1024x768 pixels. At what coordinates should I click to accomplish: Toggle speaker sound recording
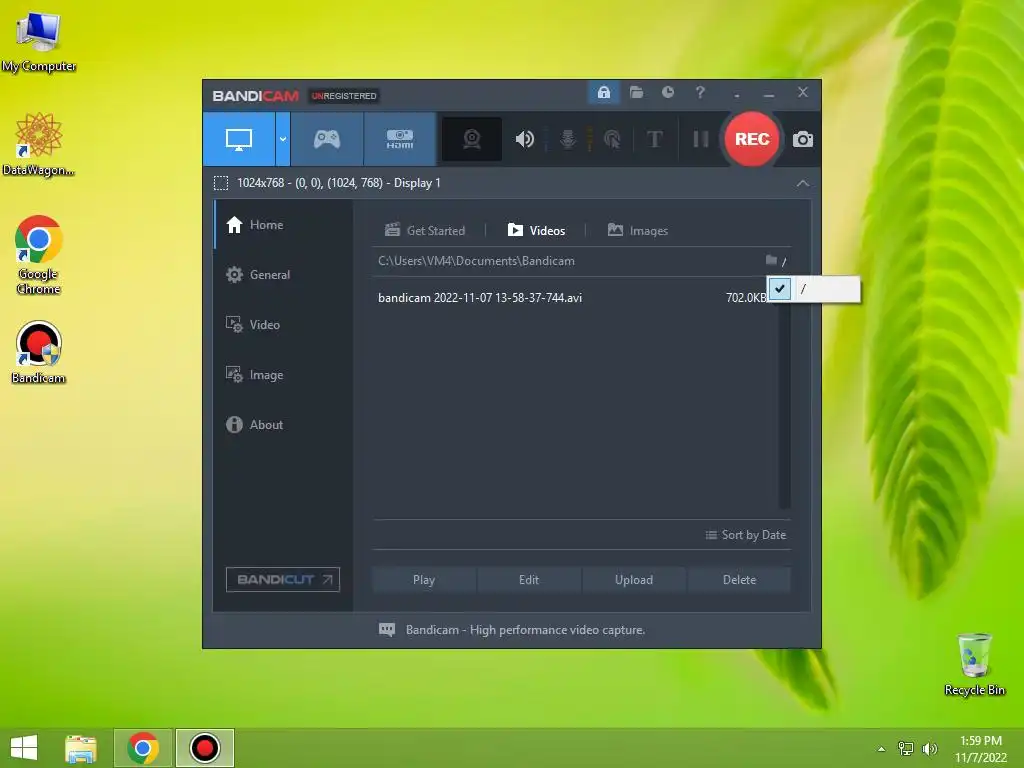(x=524, y=139)
